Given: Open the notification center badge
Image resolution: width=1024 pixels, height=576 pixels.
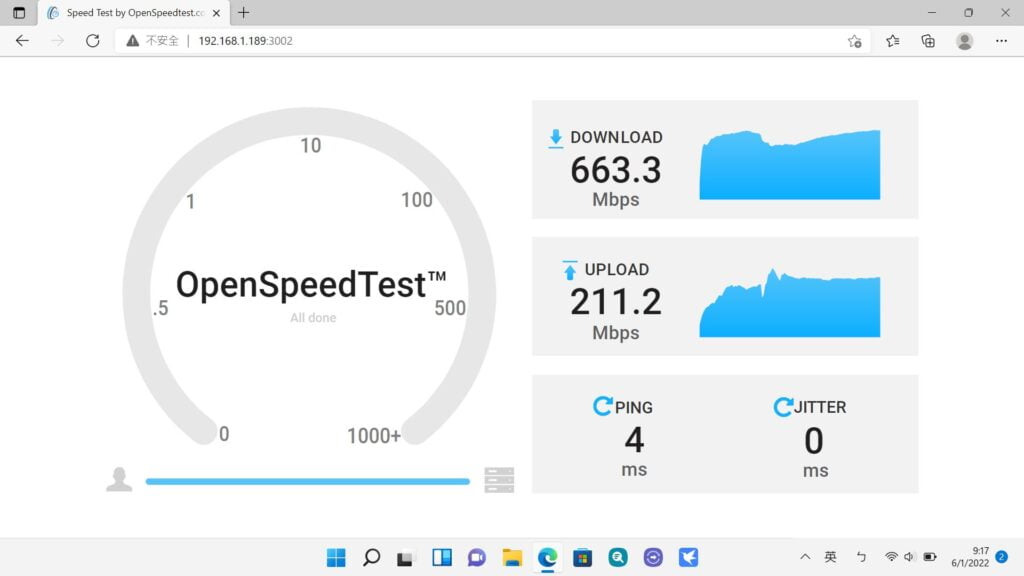Looking at the screenshot, I should (x=1002, y=557).
